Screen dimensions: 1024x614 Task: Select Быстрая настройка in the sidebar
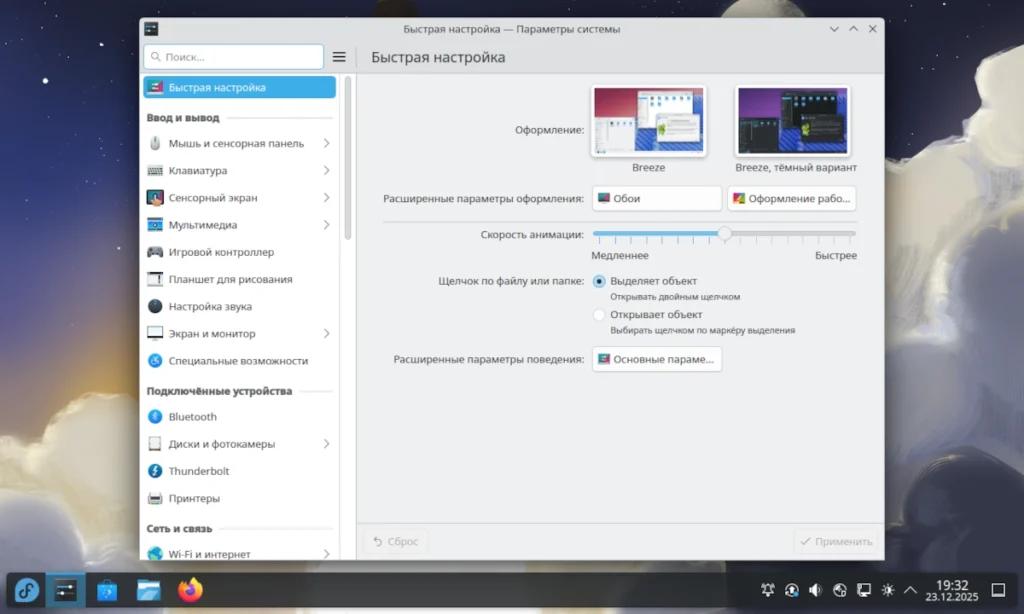pos(239,88)
